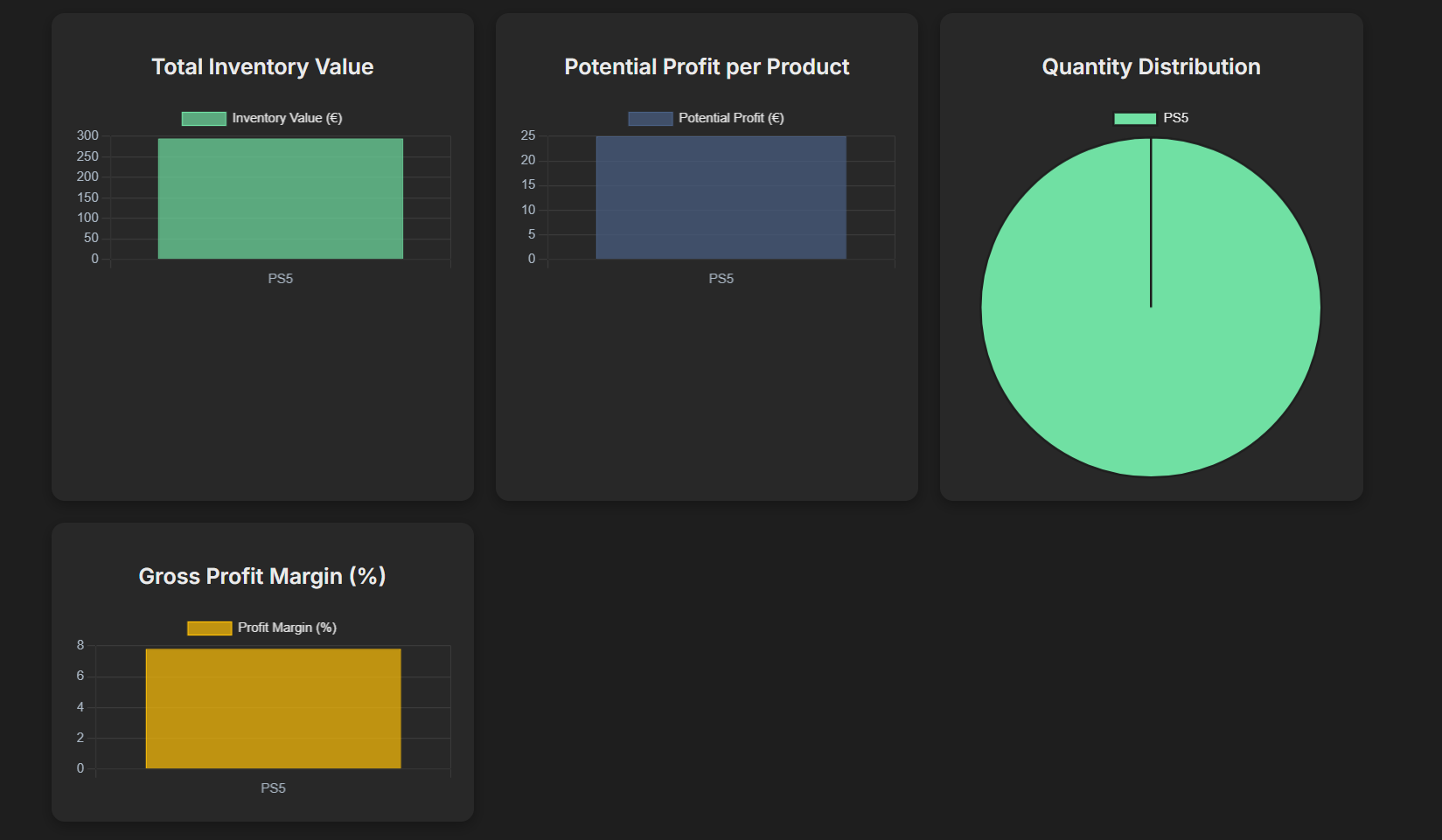Click the PS5 axis label under Inventory Value chart
The height and width of the screenshot is (840, 1442).
[281, 279]
